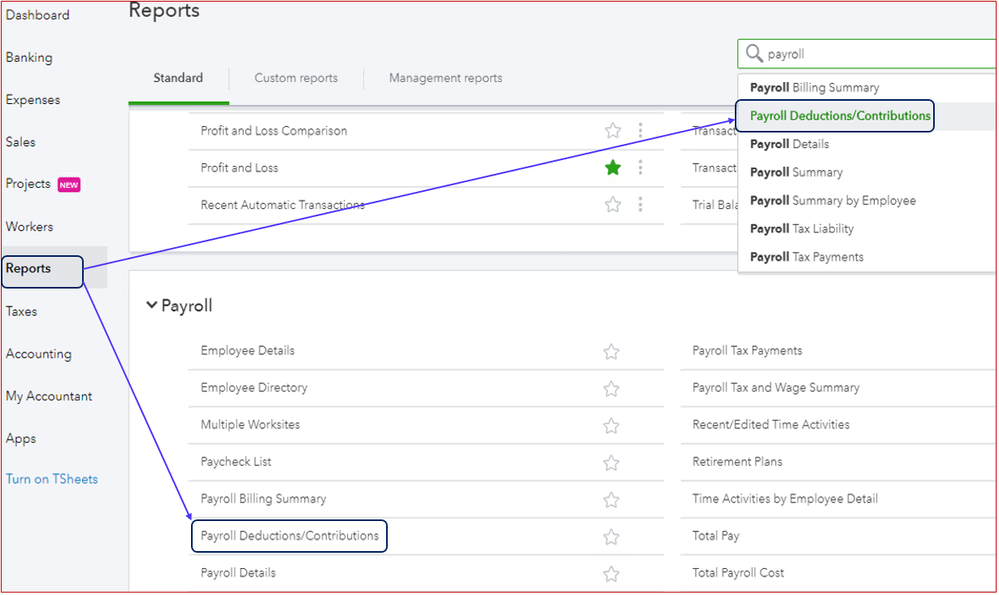Unfavorite the green Profit and Loss star
The width and height of the screenshot is (999, 595).
[x=613, y=168]
